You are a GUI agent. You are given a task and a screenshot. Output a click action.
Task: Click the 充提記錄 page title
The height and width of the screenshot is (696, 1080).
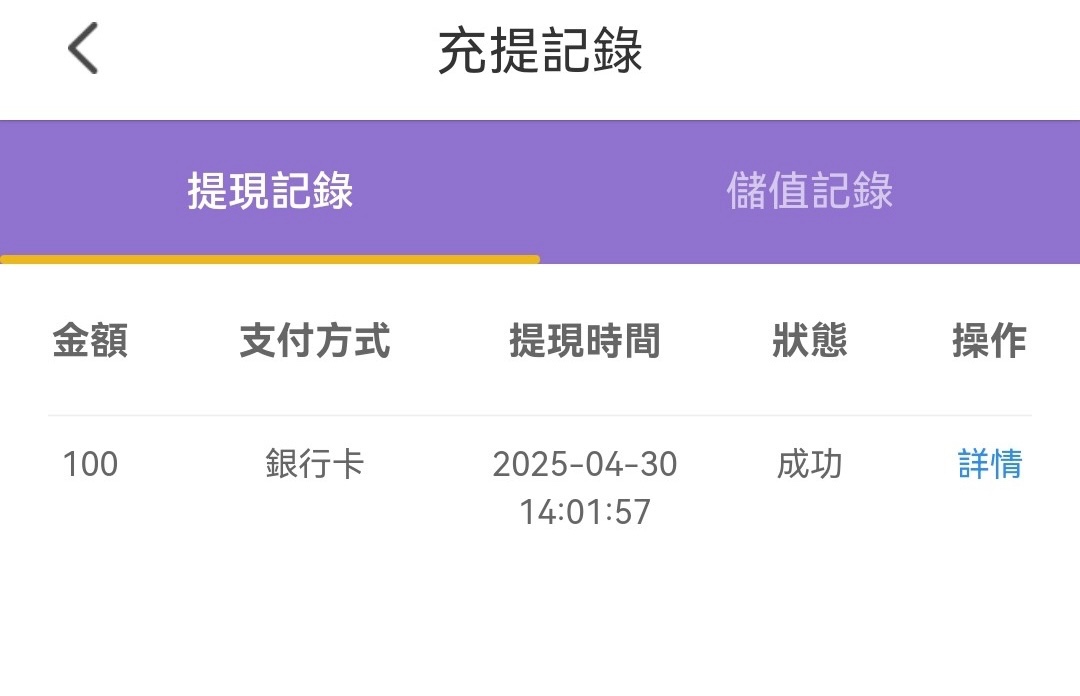click(540, 50)
